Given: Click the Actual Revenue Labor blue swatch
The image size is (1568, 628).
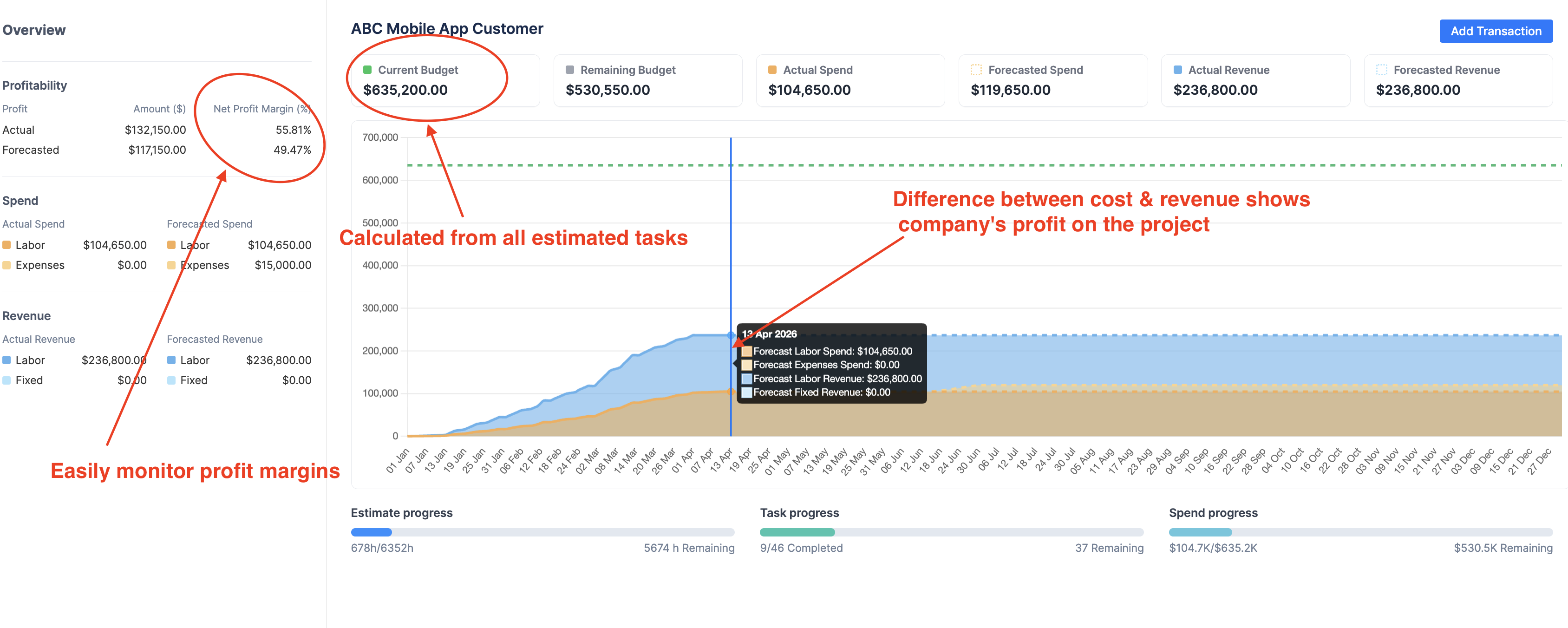Looking at the screenshot, I should (7, 360).
